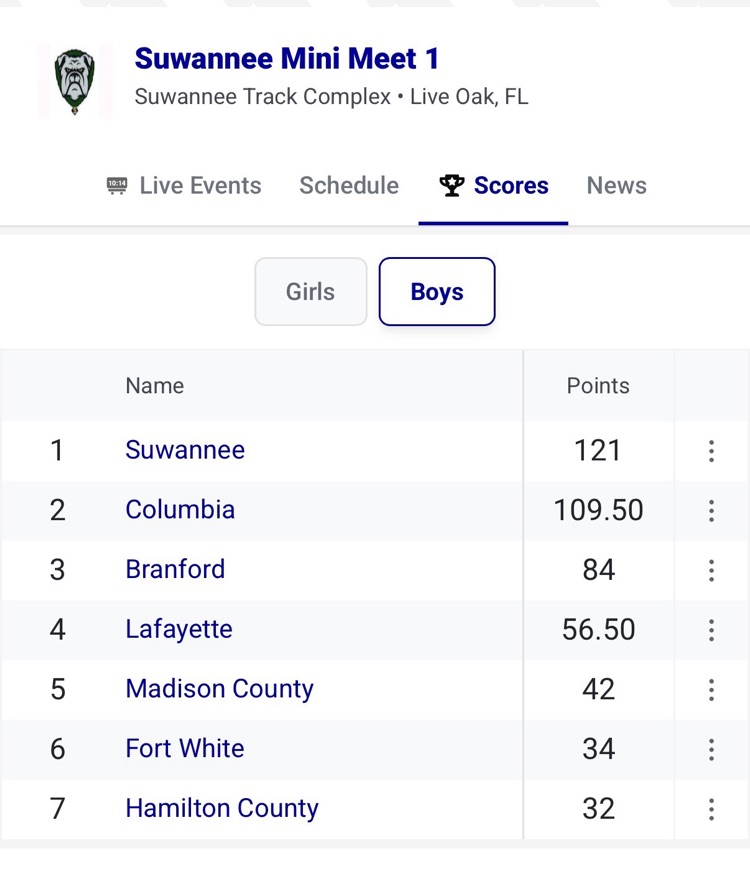Click the trophy icon in Scores tab
Screen dimensions: 750x883
pyautogui.click(x=452, y=186)
